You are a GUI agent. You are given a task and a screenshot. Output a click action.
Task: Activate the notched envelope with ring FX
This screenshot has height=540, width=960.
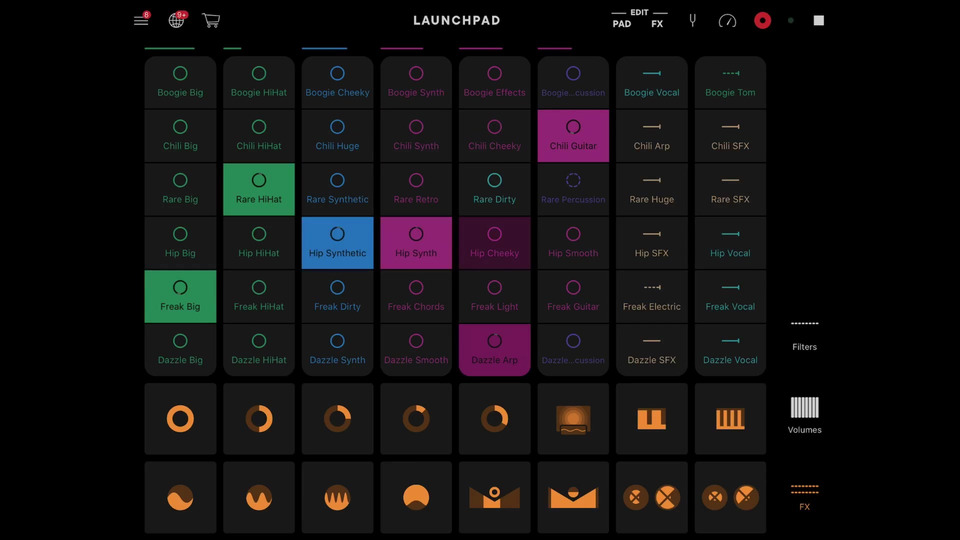click(494, 497)
